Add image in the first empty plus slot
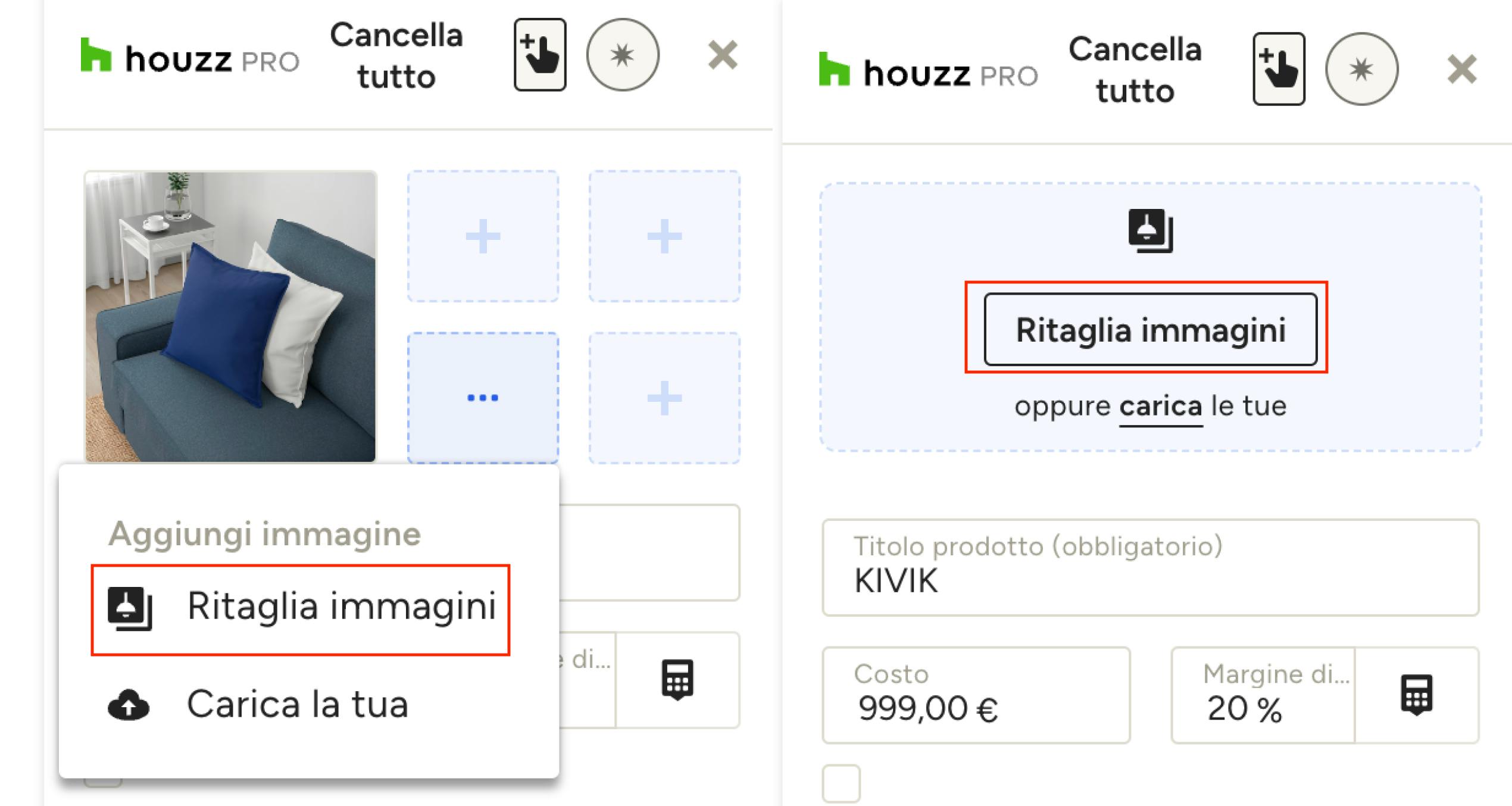Screen dimensions: 1512x806 pos(483,236)
